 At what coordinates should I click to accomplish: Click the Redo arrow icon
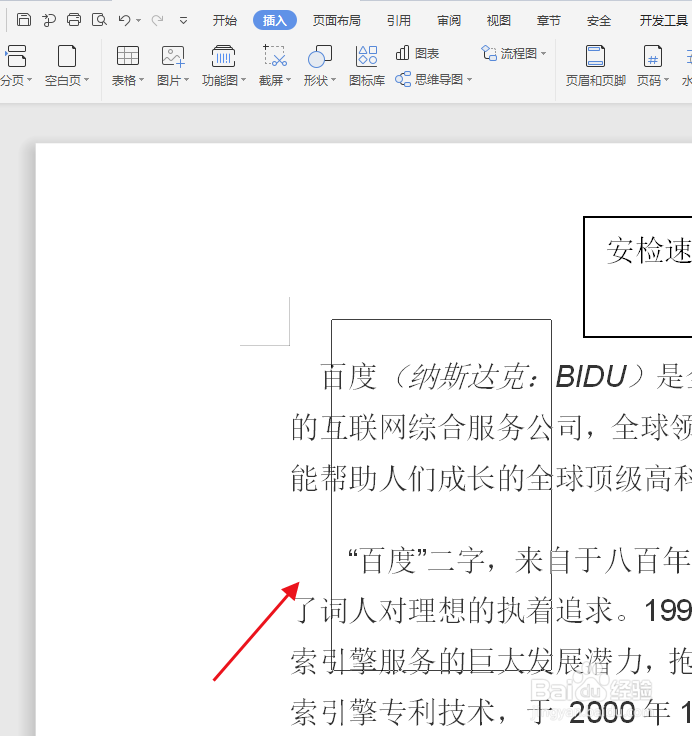(x=157, y=20)
